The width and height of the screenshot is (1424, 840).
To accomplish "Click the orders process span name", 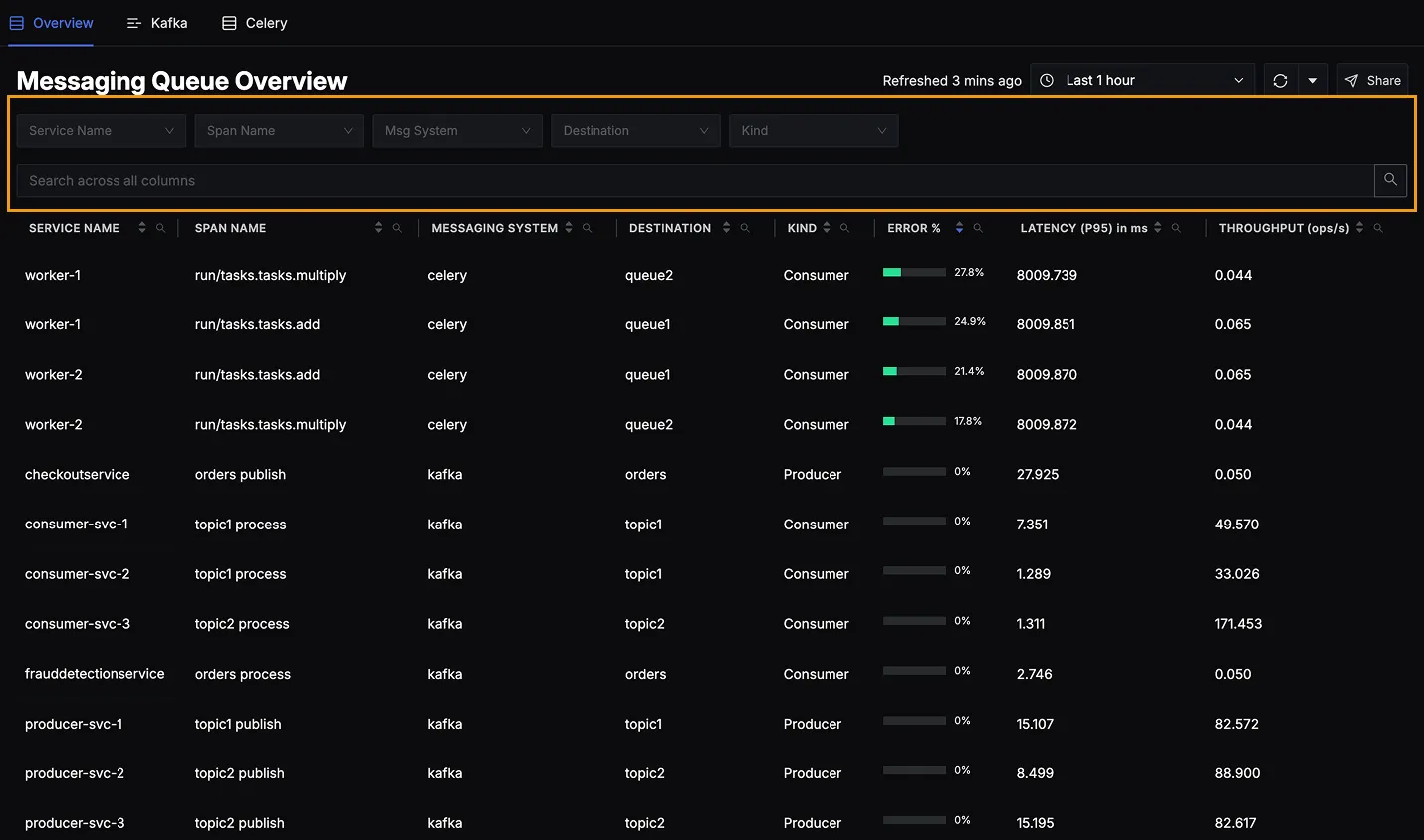I will 243,674.
